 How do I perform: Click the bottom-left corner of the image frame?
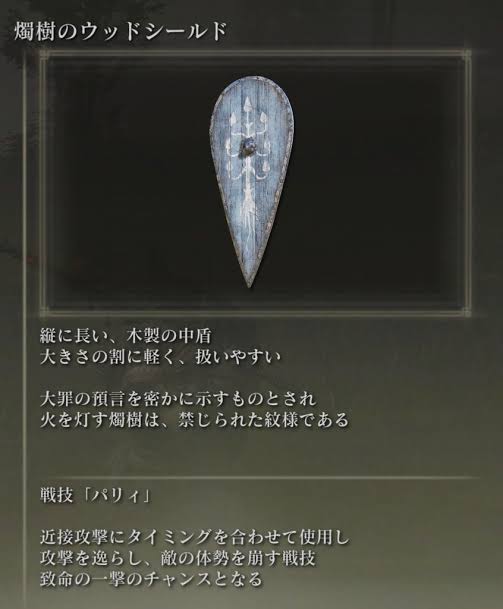tap(43, 310)
